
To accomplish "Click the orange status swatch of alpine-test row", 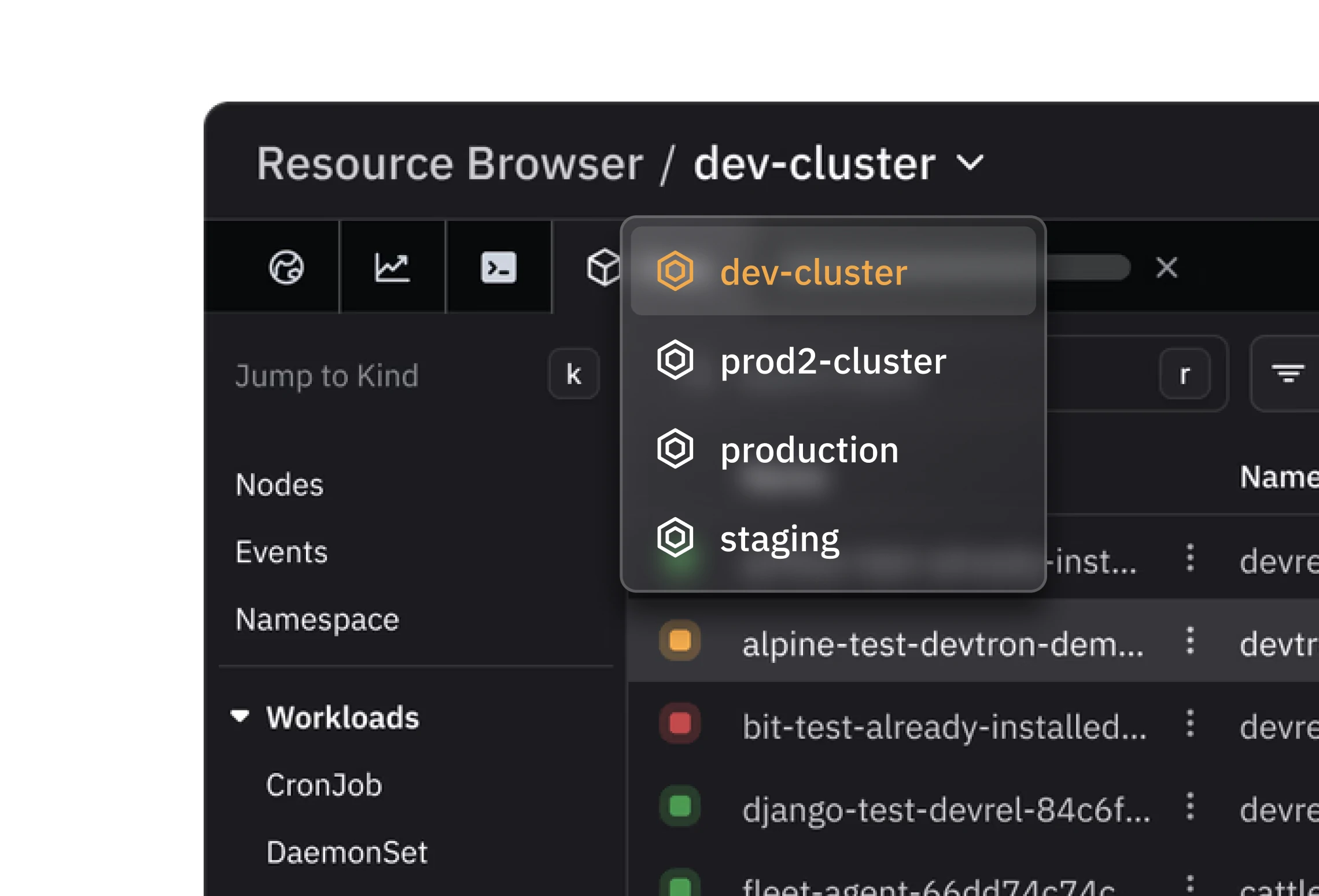I will [680, 641].
